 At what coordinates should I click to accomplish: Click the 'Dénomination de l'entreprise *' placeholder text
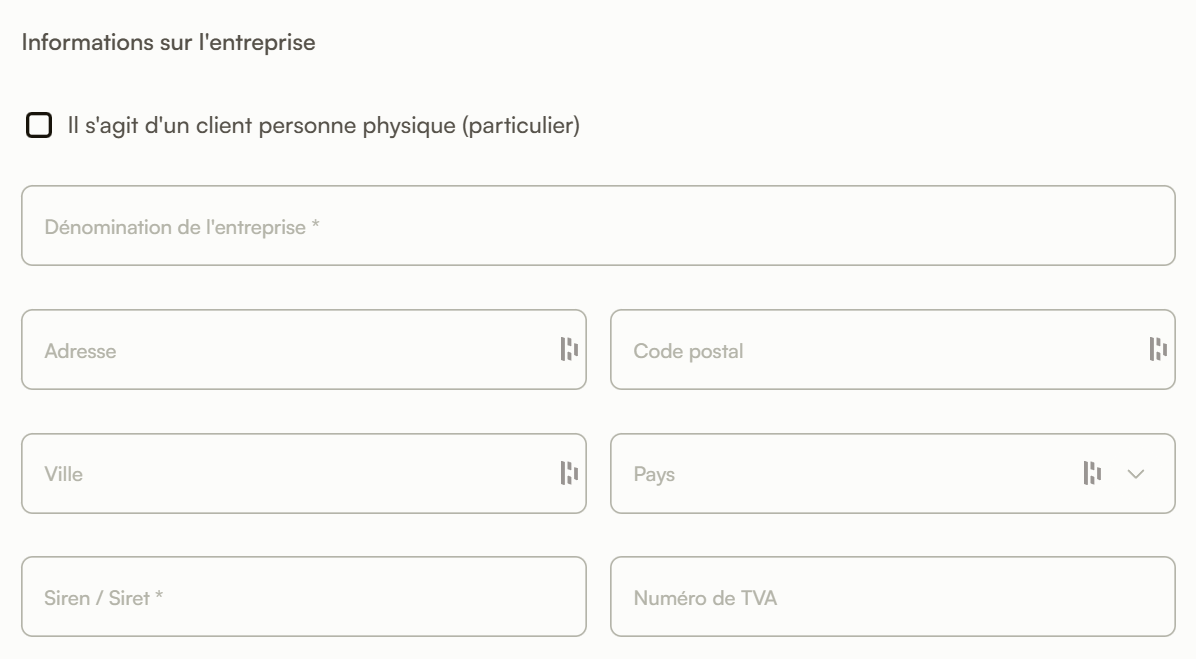click(x=182, y=227)
